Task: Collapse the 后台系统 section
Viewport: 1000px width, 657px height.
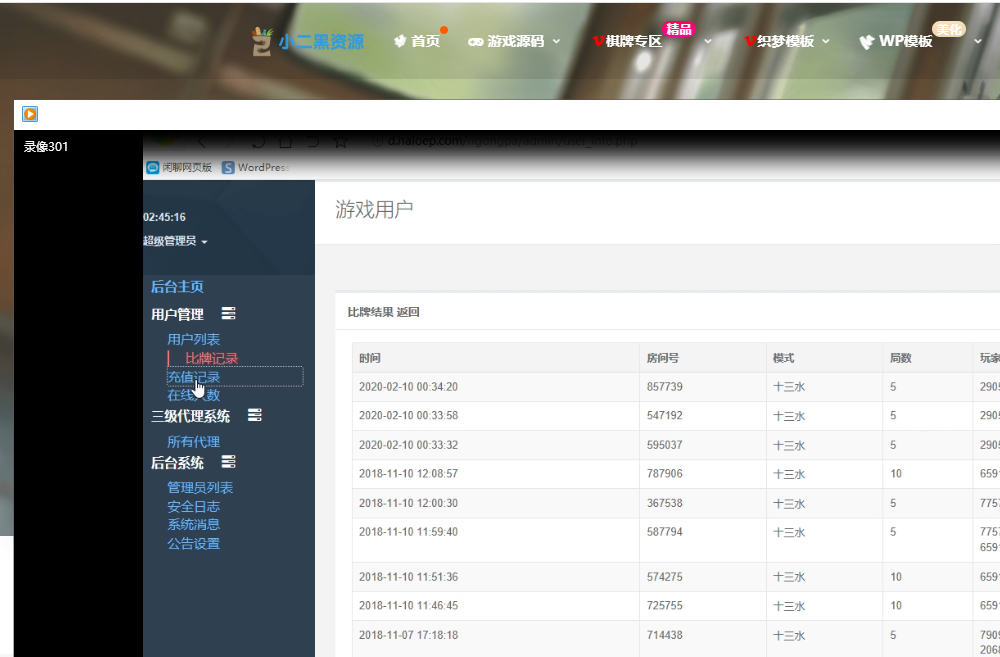Action: 177,463
